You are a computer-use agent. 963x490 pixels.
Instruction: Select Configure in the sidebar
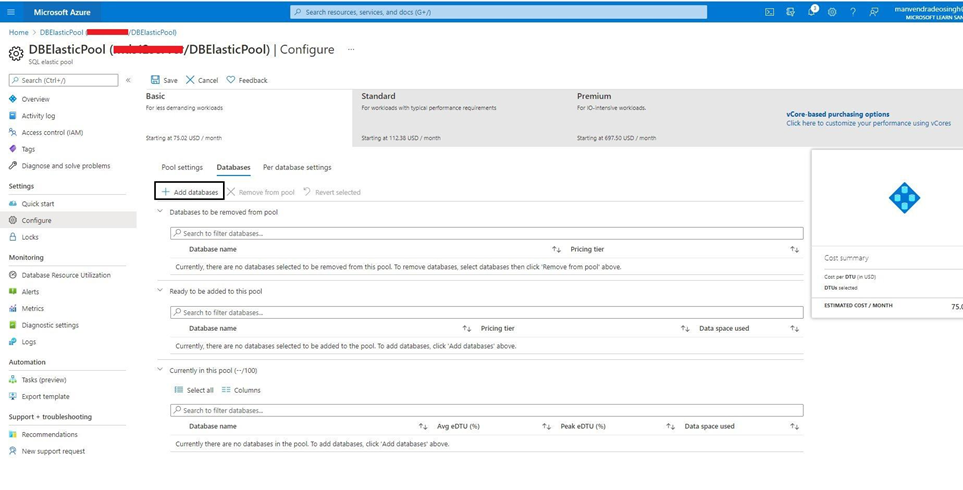[68, 220]
